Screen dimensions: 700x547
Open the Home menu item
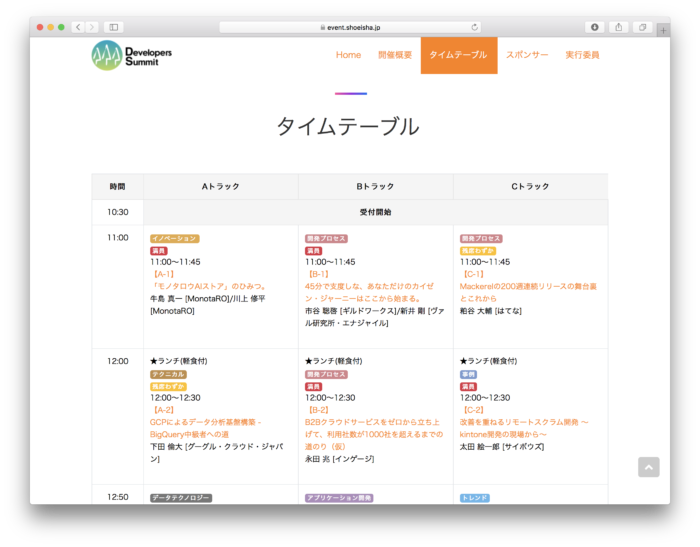348,55
